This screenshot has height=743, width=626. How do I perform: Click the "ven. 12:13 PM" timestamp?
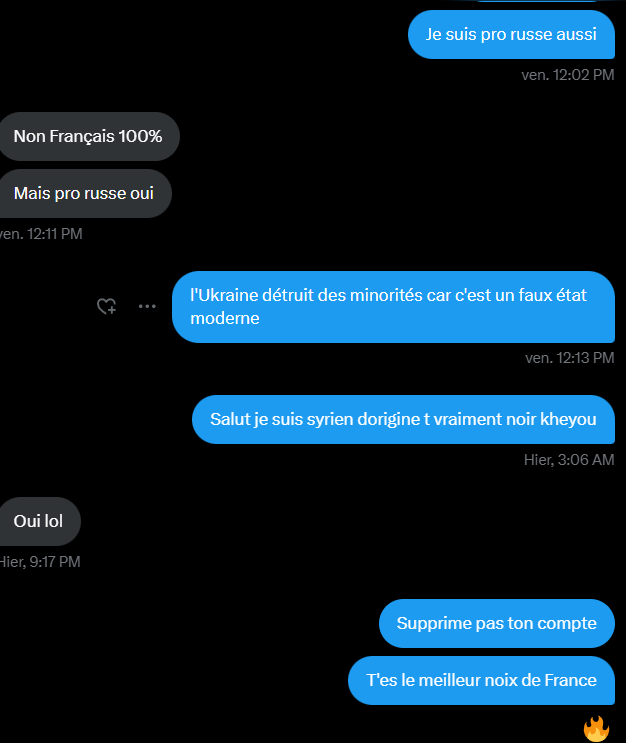tap(569, 357)
